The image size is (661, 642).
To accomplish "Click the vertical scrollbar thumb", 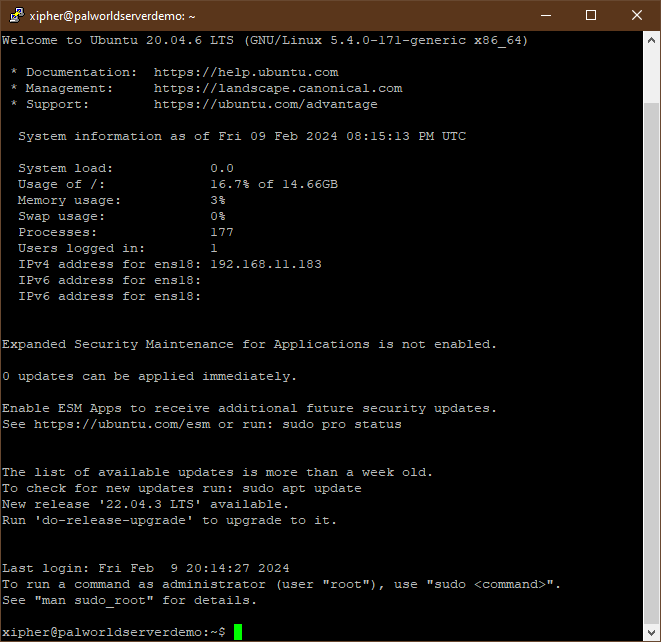I will point(651,363).
